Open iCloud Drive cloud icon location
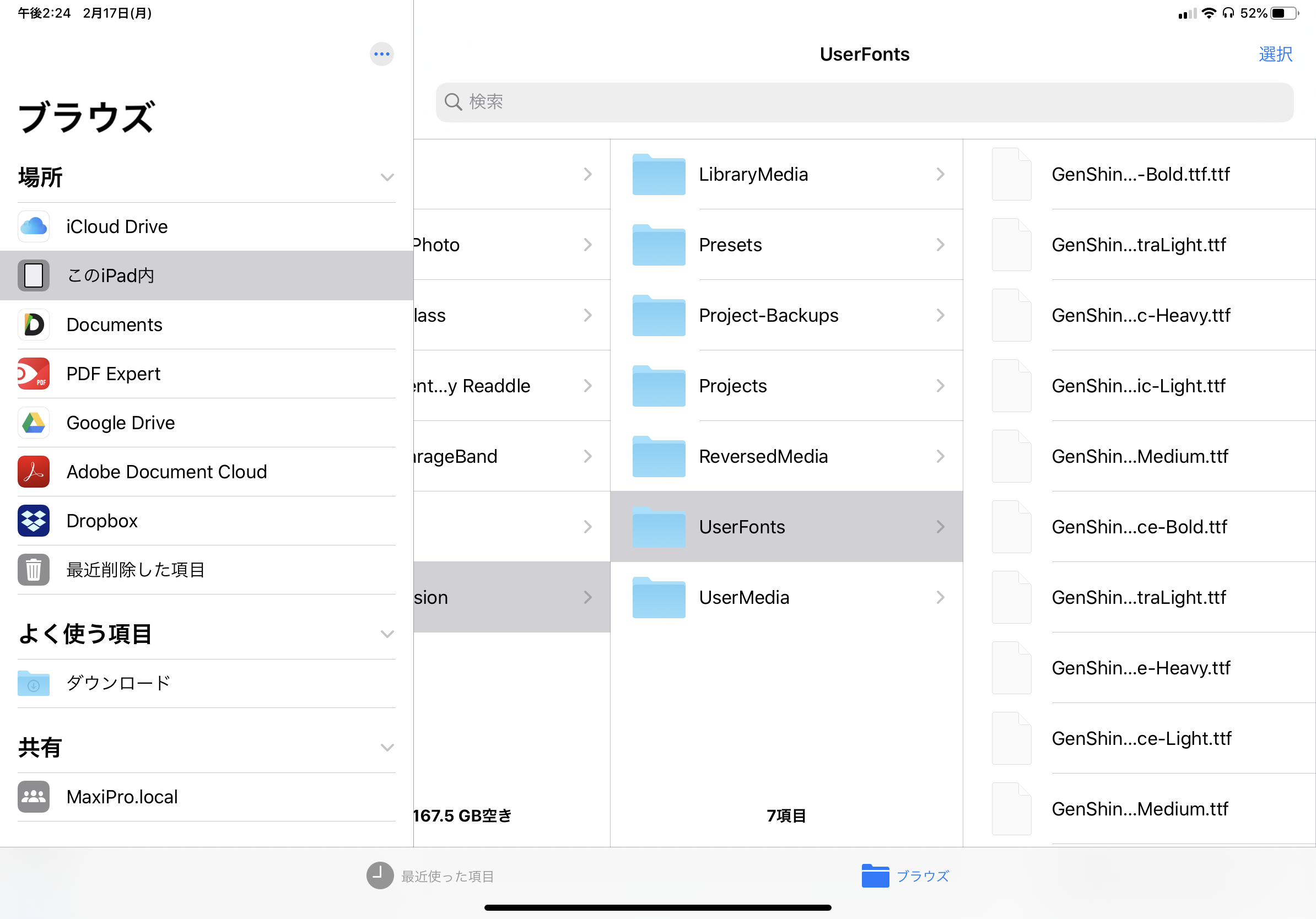Screen dimensions: 1316x919 (x=33, y=227)
